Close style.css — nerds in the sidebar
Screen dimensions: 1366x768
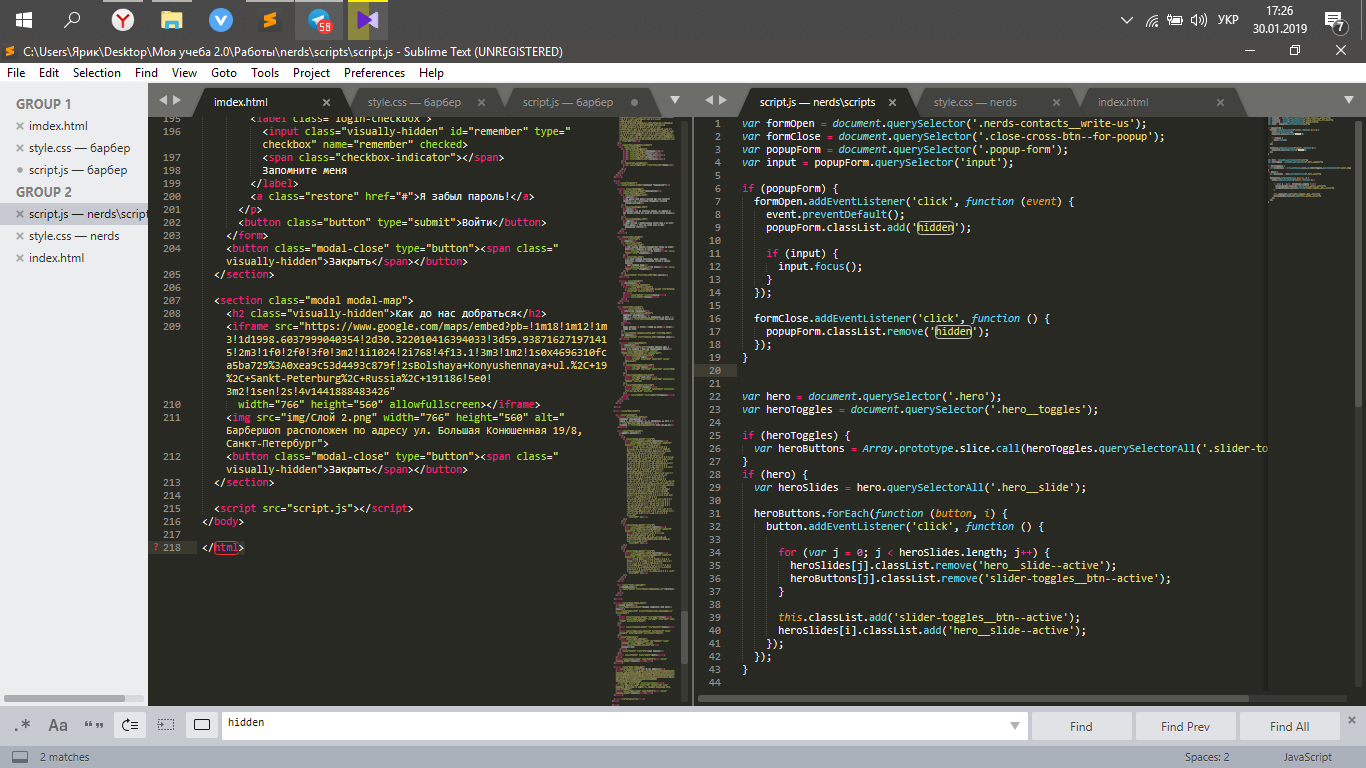point(20,236)
